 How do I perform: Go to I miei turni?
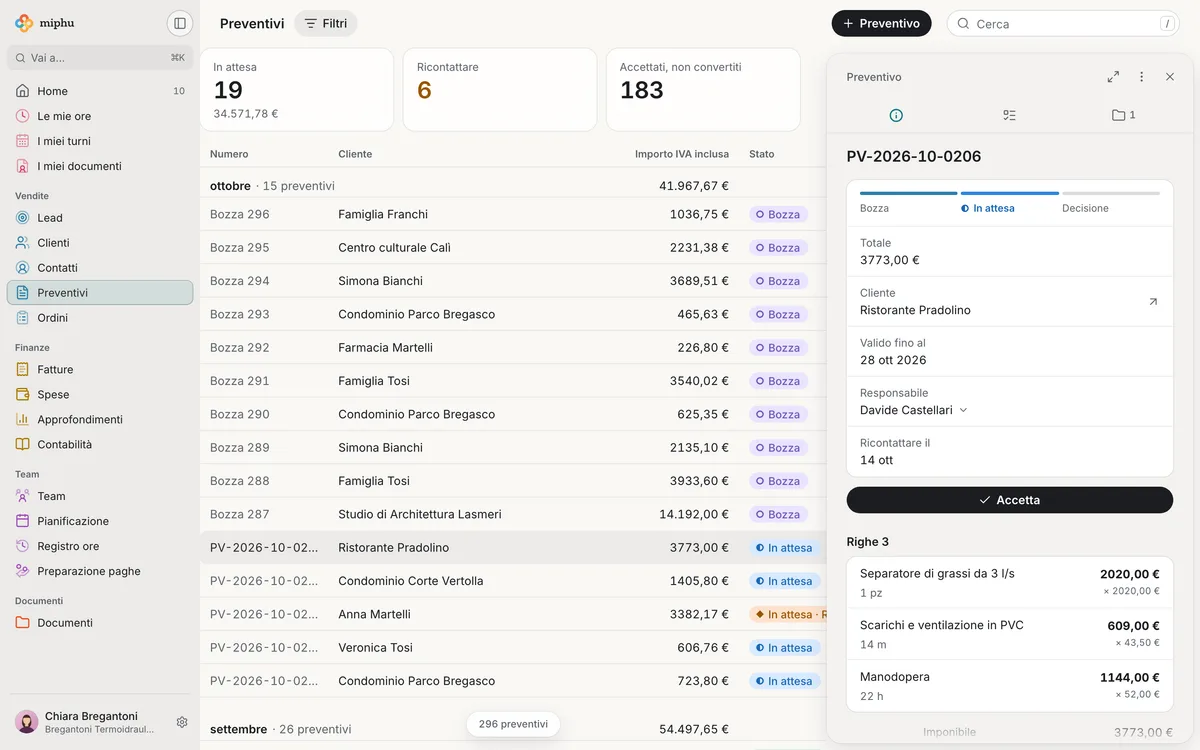click(100, 141)
